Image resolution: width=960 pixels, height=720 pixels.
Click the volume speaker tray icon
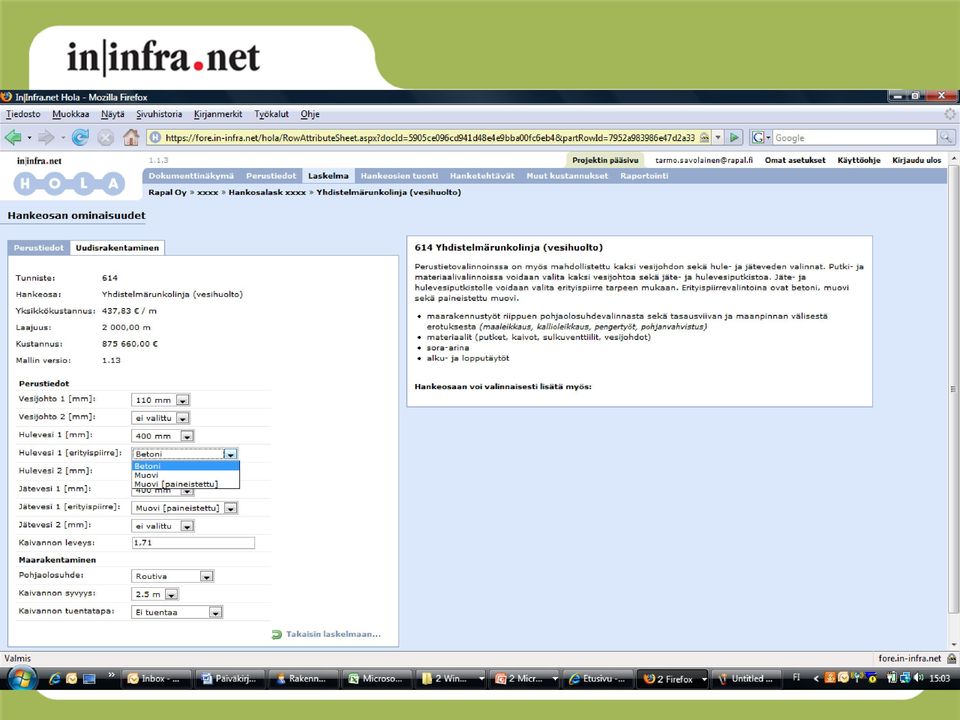point(918,678)
